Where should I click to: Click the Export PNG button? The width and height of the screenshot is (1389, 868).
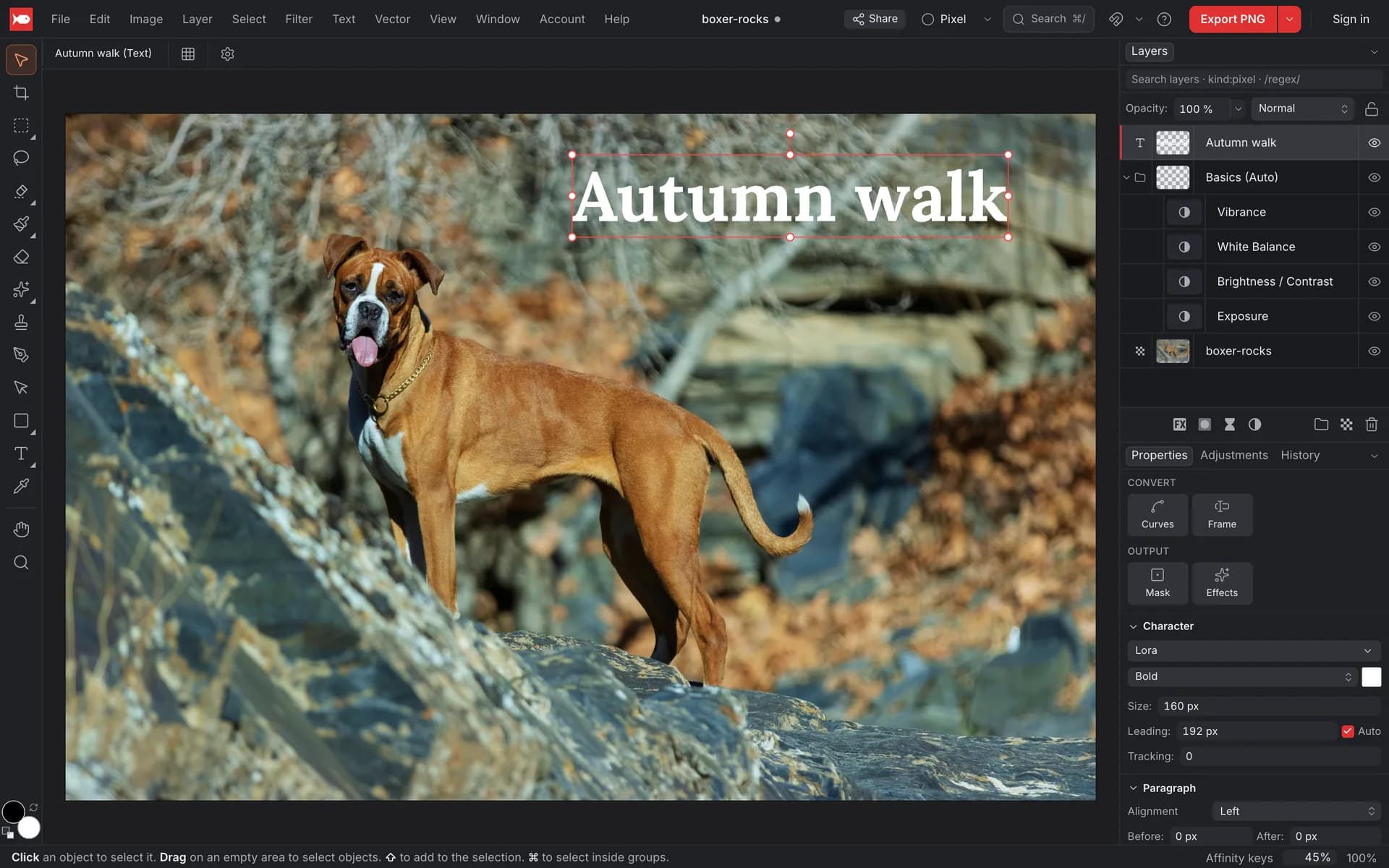(1233, 19)
